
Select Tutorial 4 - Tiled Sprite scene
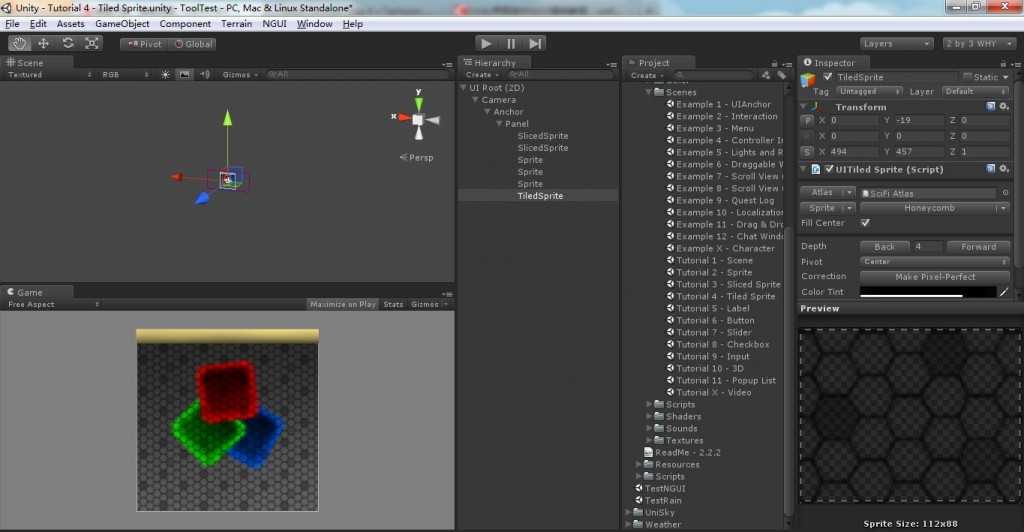(x=726, y=296)
